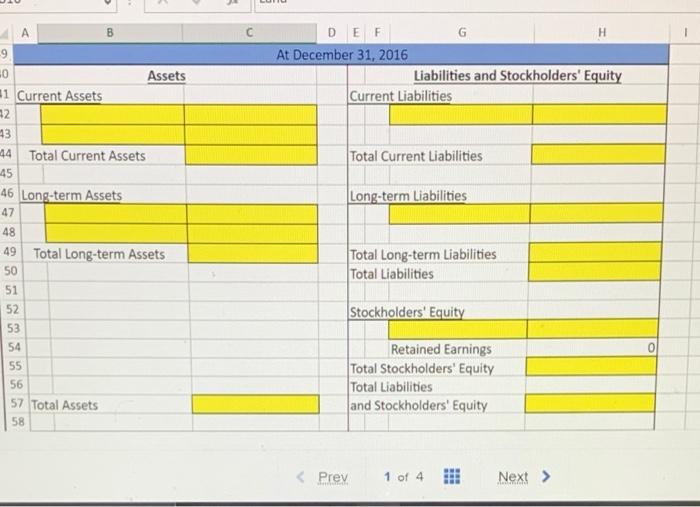Click the yellow account name cell under Stockholders' Equity
The width and height of the screenshot is (700, 507).
pos(458,329)
